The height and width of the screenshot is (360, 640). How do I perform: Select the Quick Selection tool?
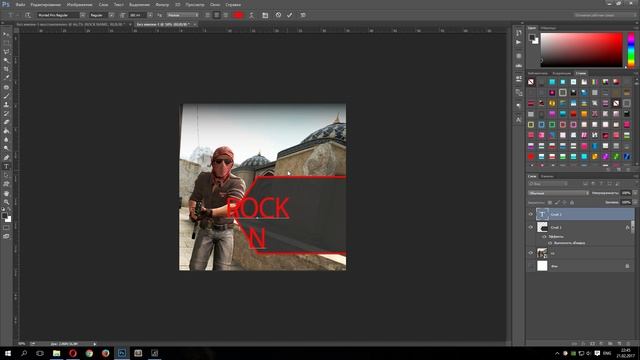point(6,60)
